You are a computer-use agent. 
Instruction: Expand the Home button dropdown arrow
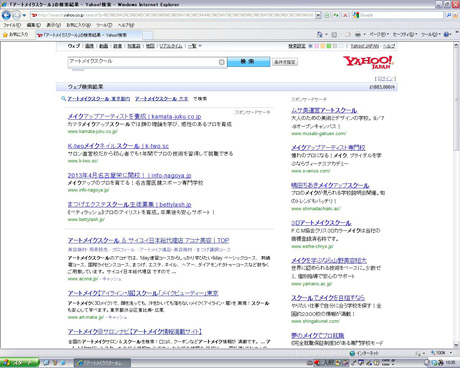click(326, 34)
